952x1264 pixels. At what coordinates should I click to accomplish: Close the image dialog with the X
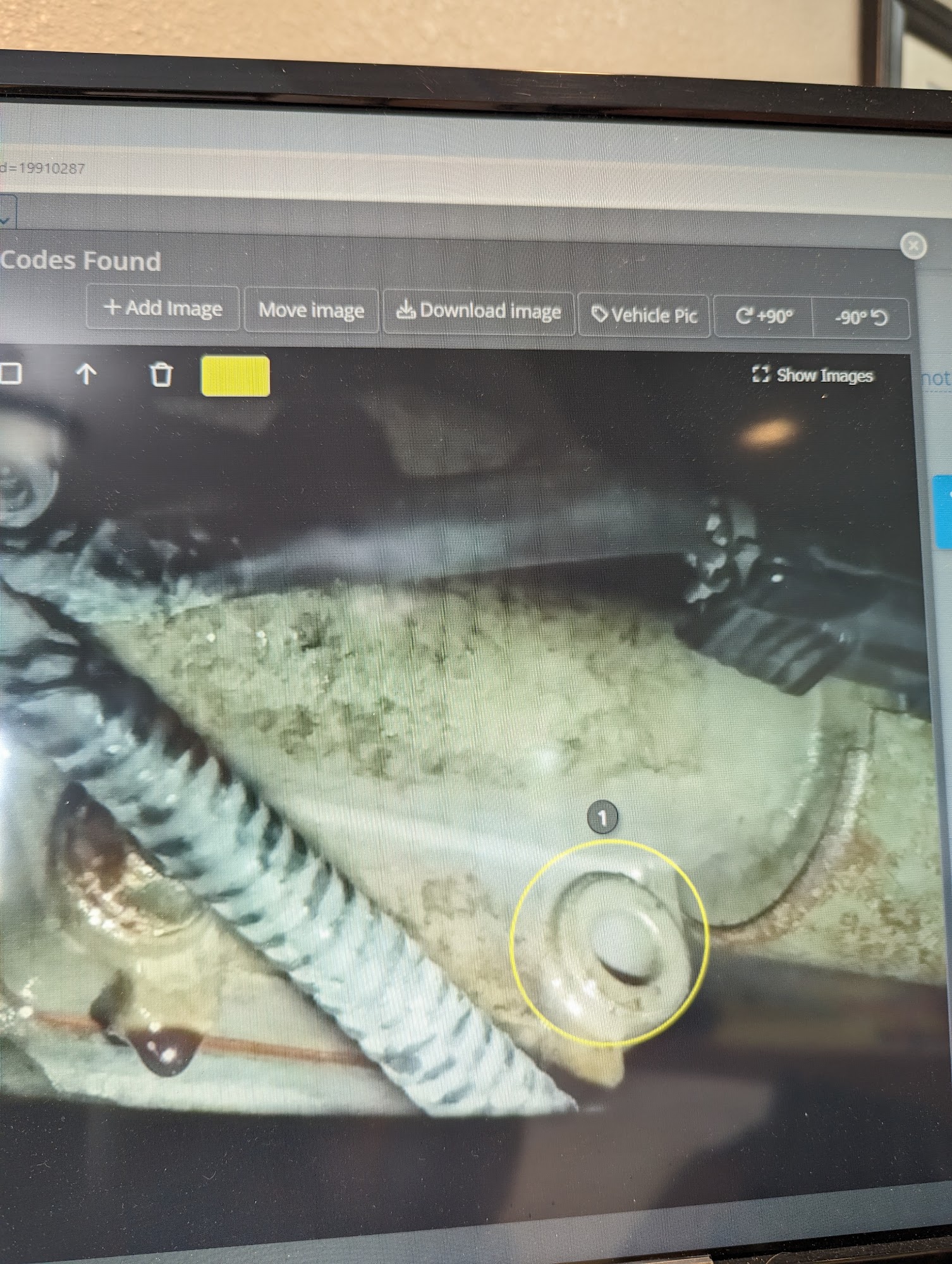tap(913, 245)
